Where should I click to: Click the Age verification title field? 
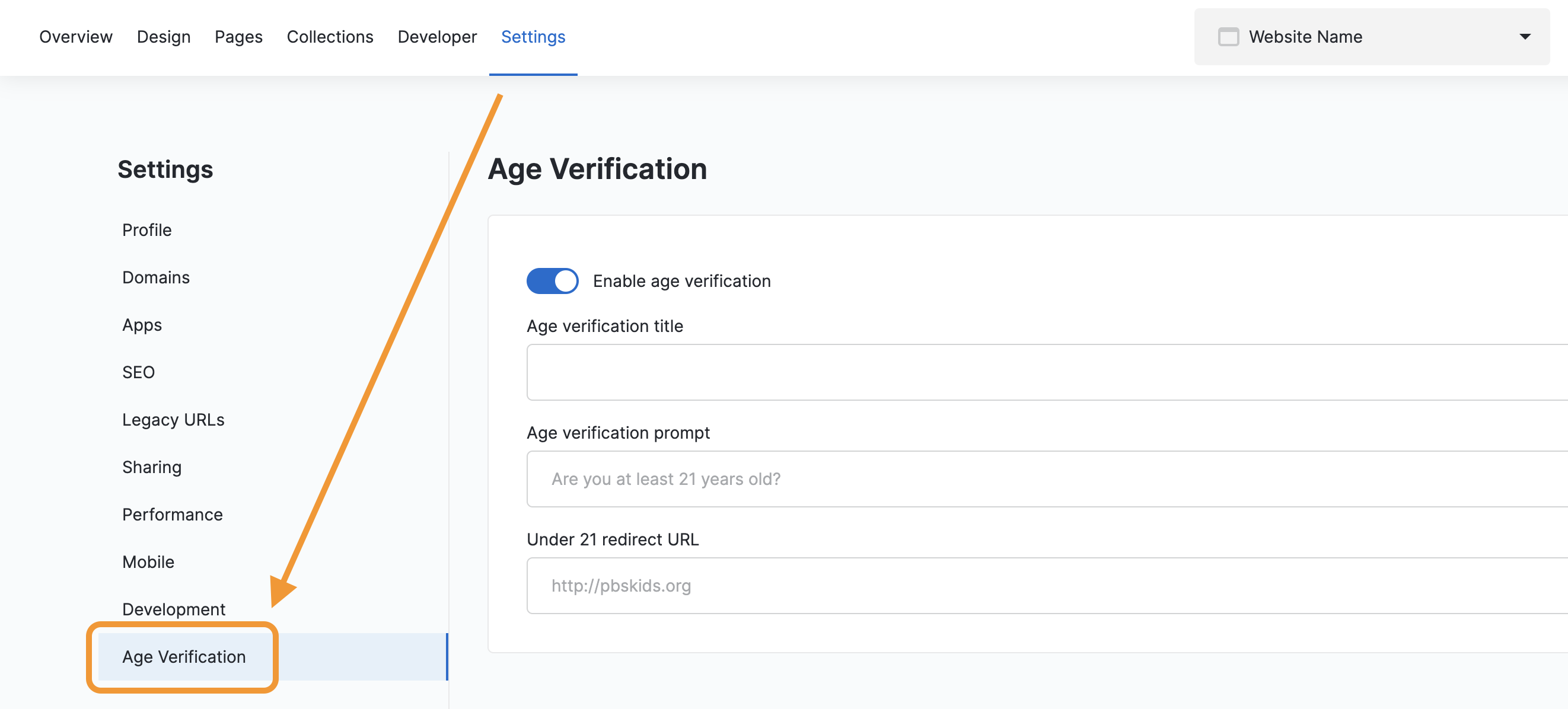pos(1035,372)
